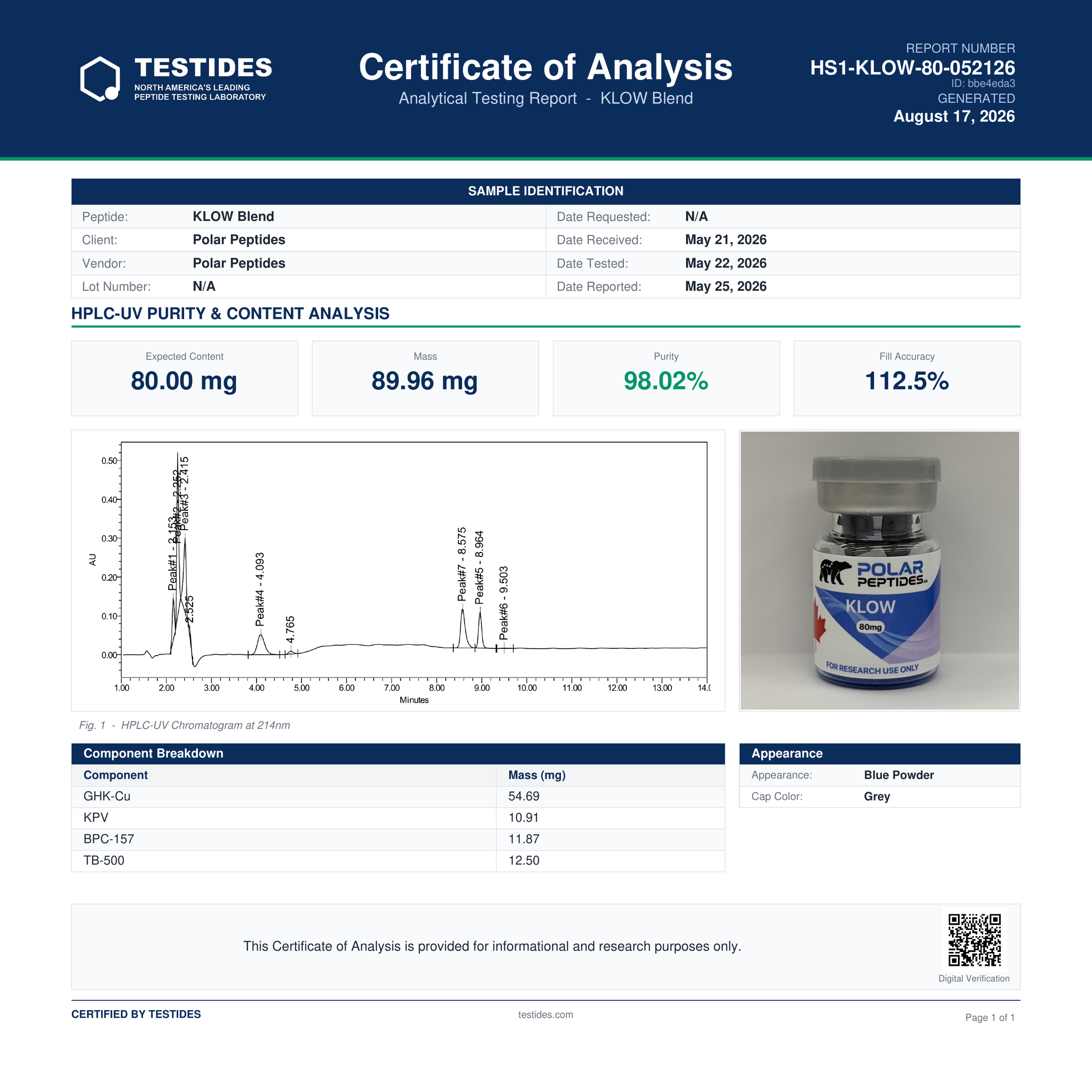The width and height of the screenshot is (1092, 1092).
Task: Click the Peak#4 - 4.093 chromatogram label
Action: (x=260, y=590)
